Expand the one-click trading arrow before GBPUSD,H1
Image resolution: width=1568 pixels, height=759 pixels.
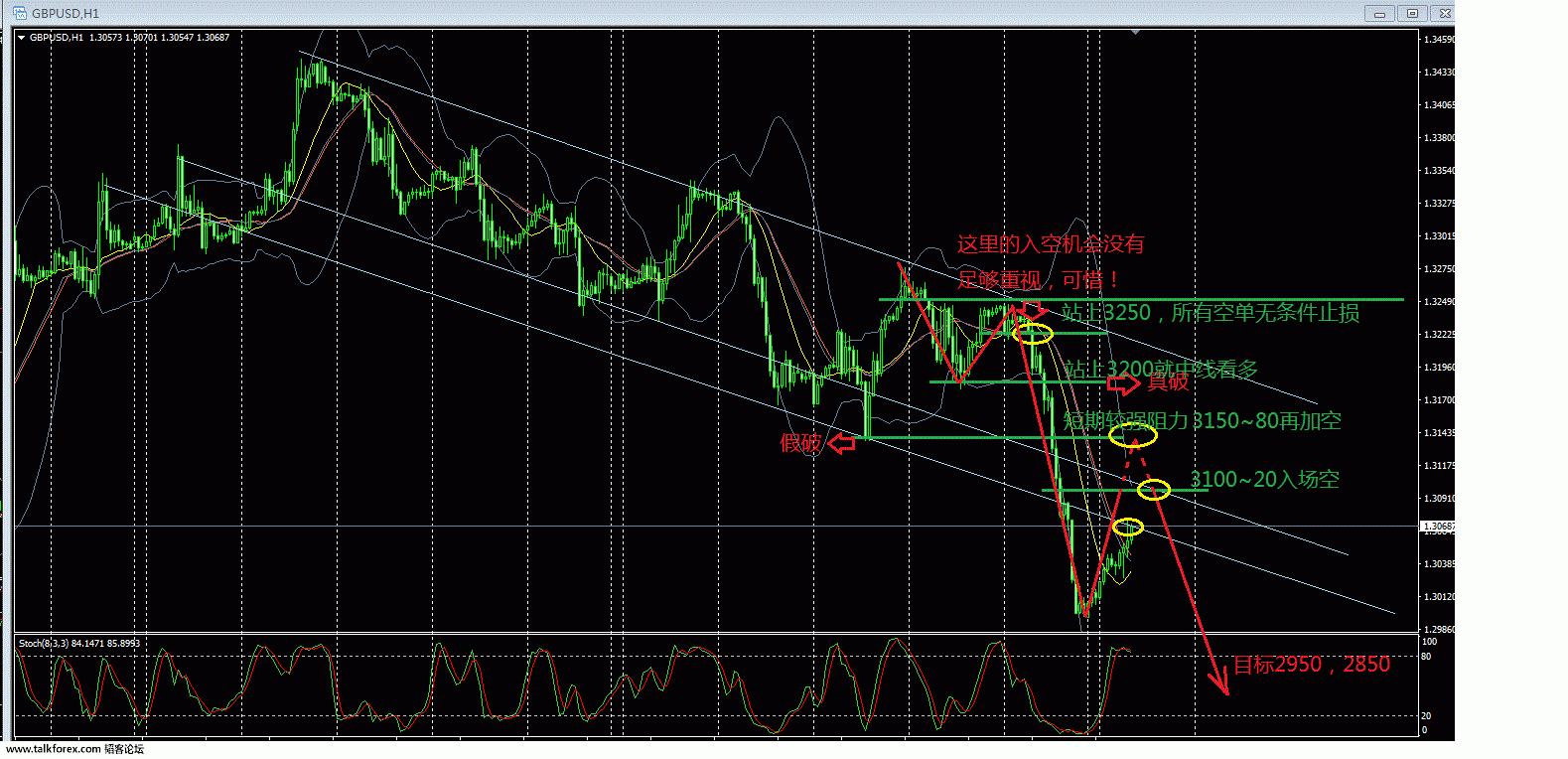(x=22, y=38)
